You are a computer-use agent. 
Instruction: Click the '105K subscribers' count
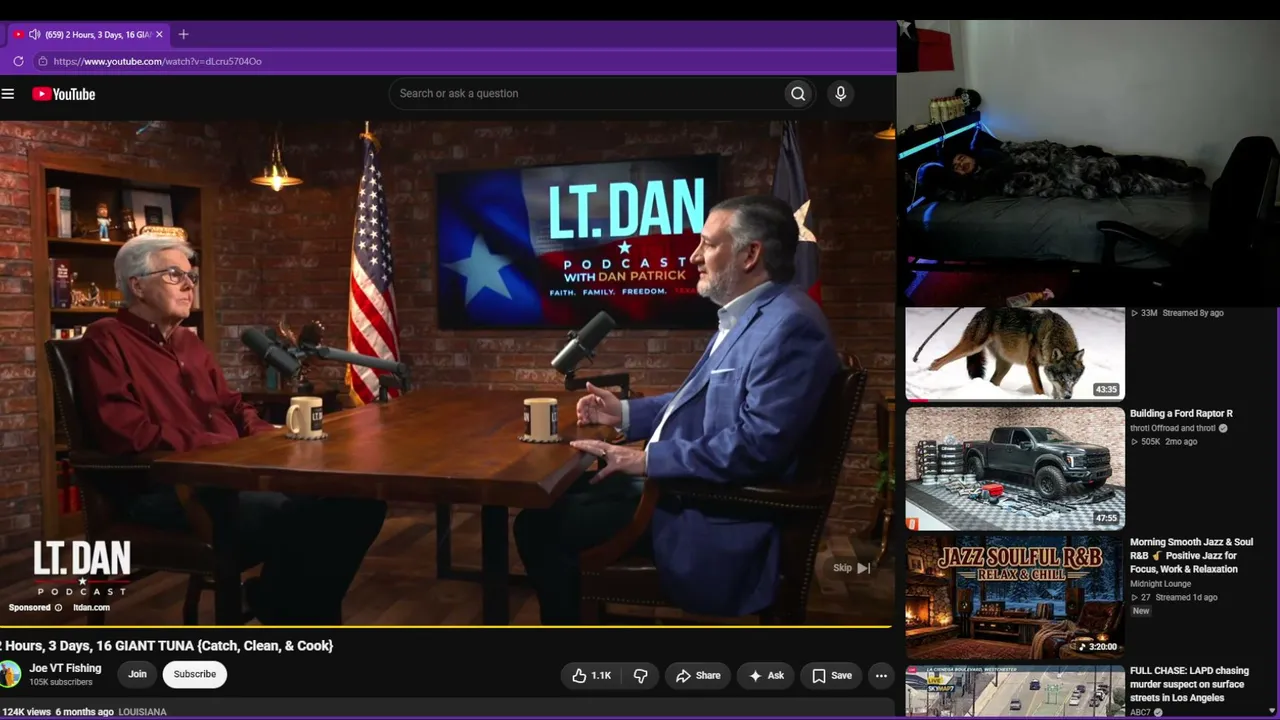coord(61,682)
